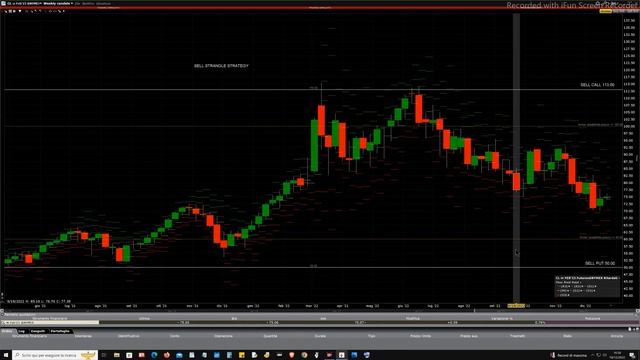Viewport: 640px width, 360px height.
Task: Click the Posizione column header
Action: coord(592,318)
